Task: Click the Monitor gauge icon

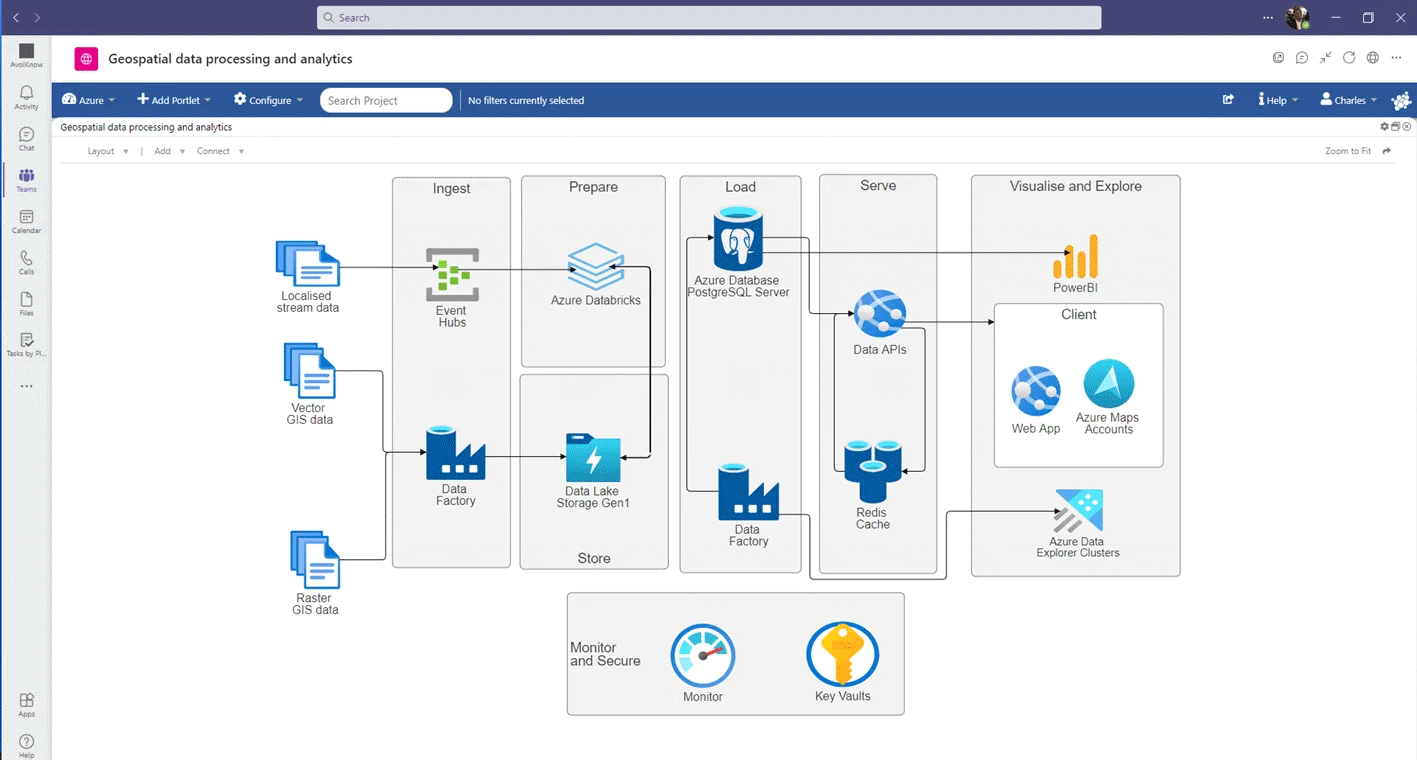Action: (x=703, y=656)
